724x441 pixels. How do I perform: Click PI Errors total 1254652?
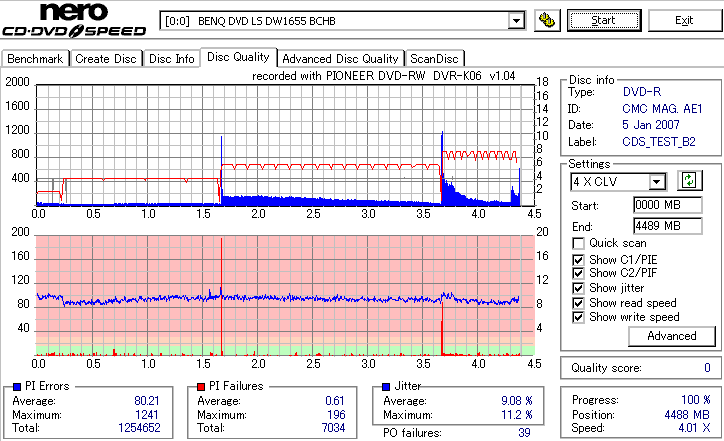[x=139, y=428]
